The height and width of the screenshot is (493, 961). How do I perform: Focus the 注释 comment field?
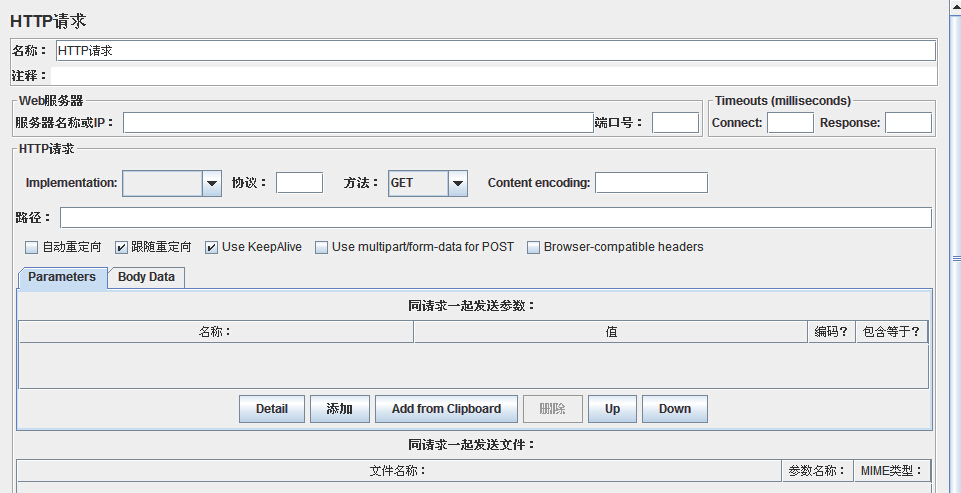(493, 76)
